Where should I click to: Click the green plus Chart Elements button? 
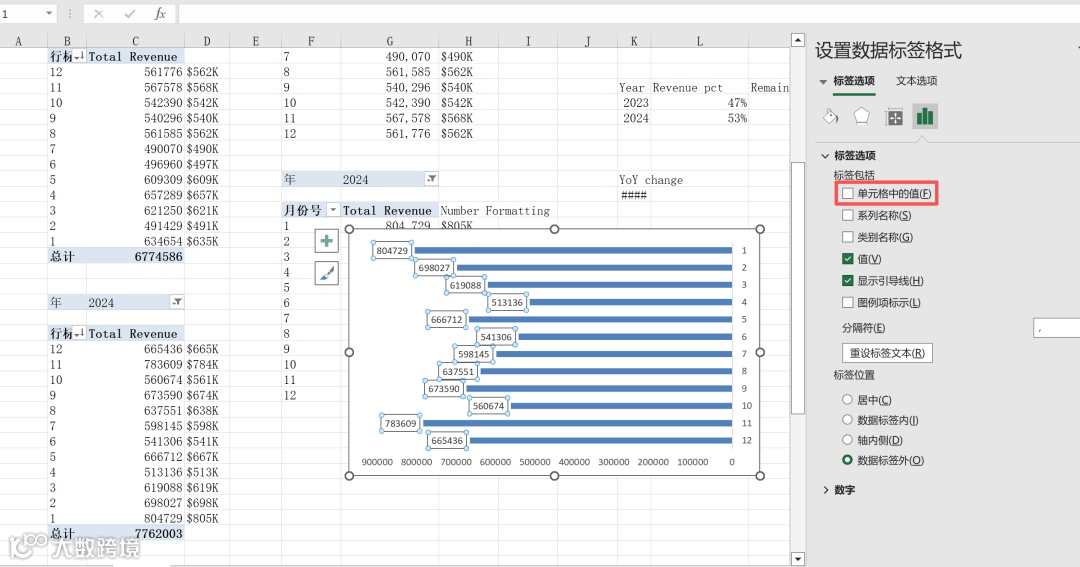click(x=326, y=241)
